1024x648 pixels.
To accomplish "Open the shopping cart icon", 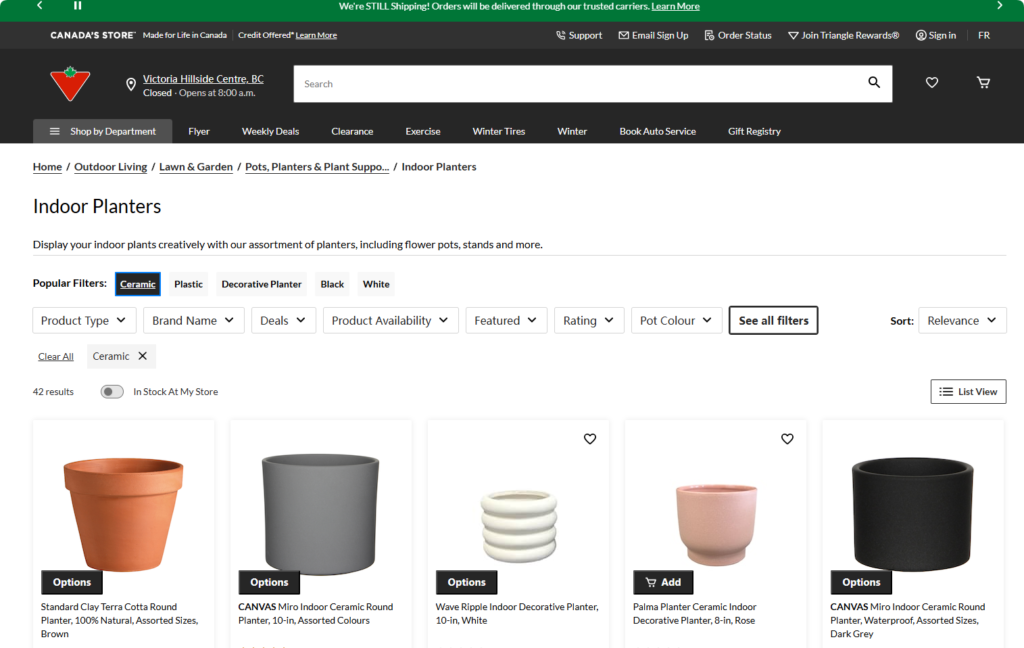I will tap(983, 83).
